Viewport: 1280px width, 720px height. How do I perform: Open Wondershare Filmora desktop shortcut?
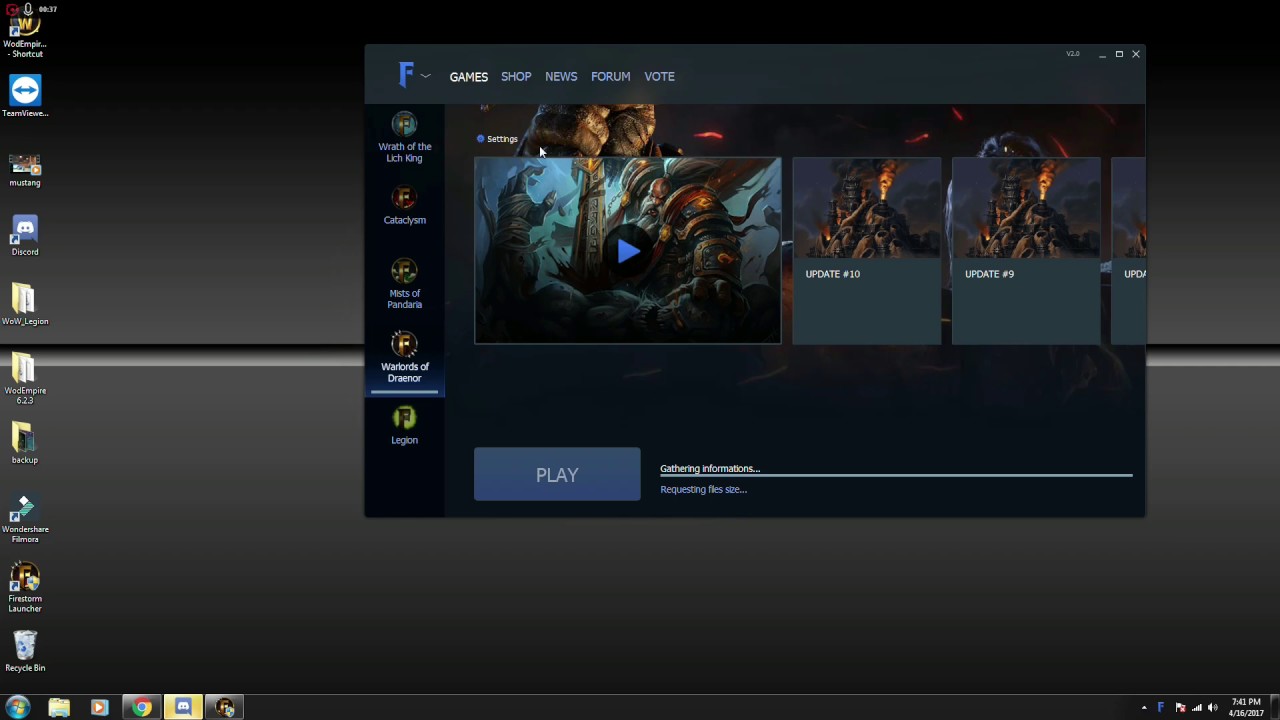click(25, 518)
